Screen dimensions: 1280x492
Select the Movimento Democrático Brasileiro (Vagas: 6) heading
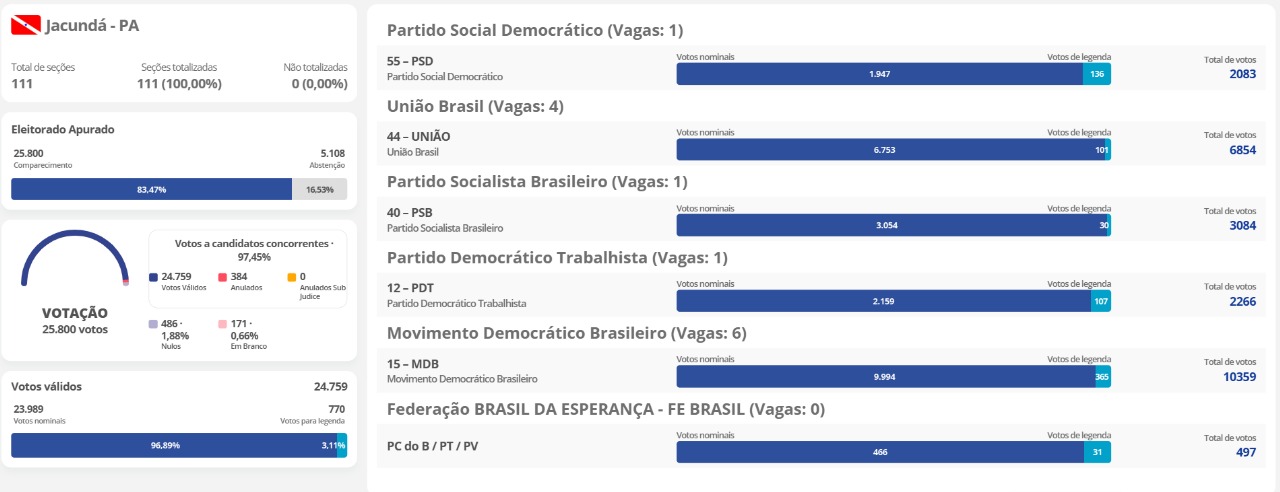pyautogui.click(x=566, y=333)
